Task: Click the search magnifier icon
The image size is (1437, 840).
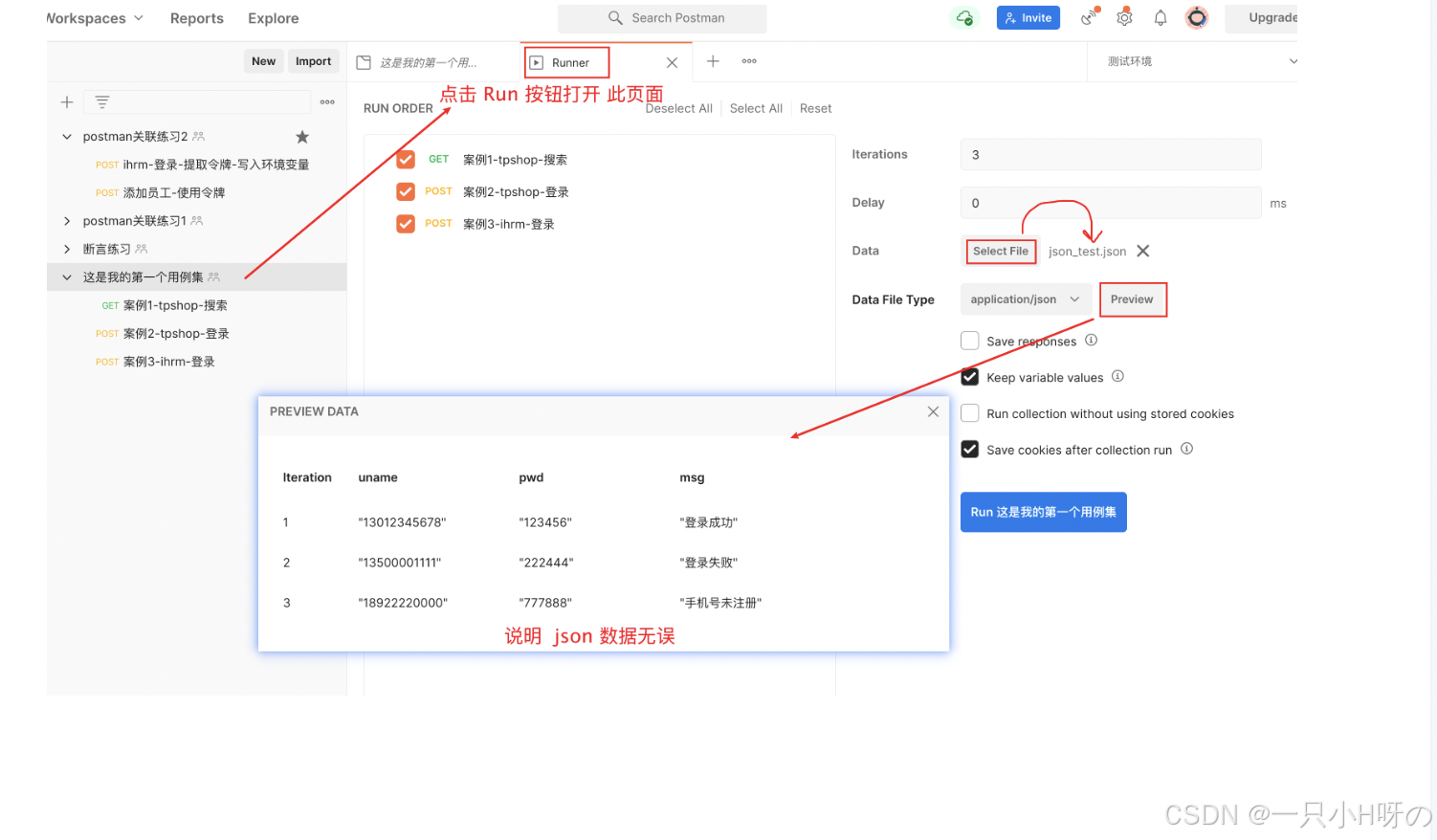Action: point(615,17)
